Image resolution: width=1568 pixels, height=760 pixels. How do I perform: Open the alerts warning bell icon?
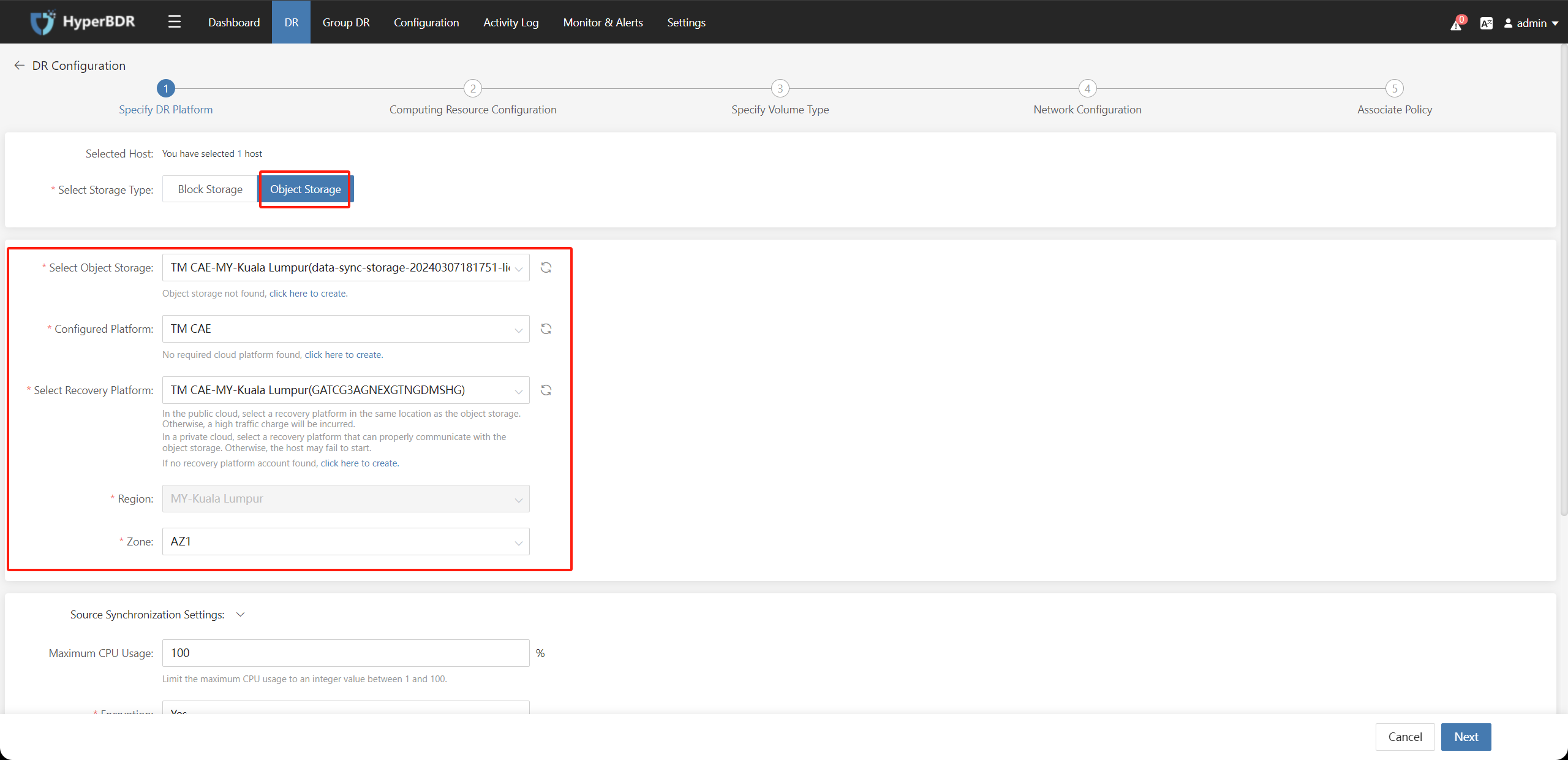pos(1457,24)
